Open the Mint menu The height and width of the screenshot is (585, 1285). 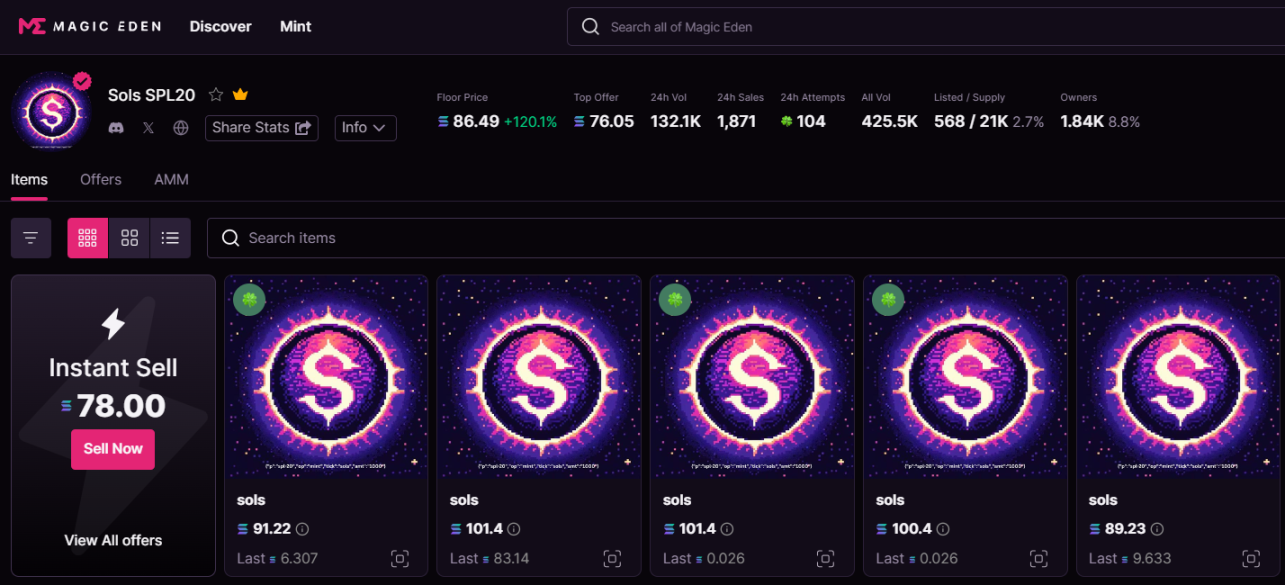pyautogui.click(x=295, y=27)
